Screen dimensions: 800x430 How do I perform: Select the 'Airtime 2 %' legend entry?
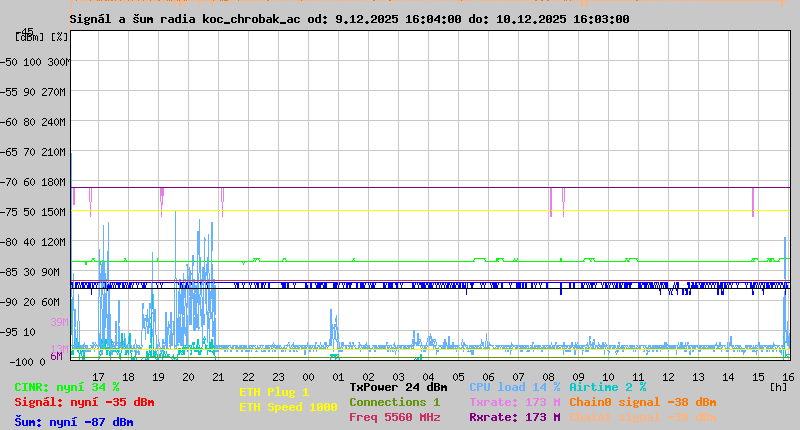[x=608, y=387]
